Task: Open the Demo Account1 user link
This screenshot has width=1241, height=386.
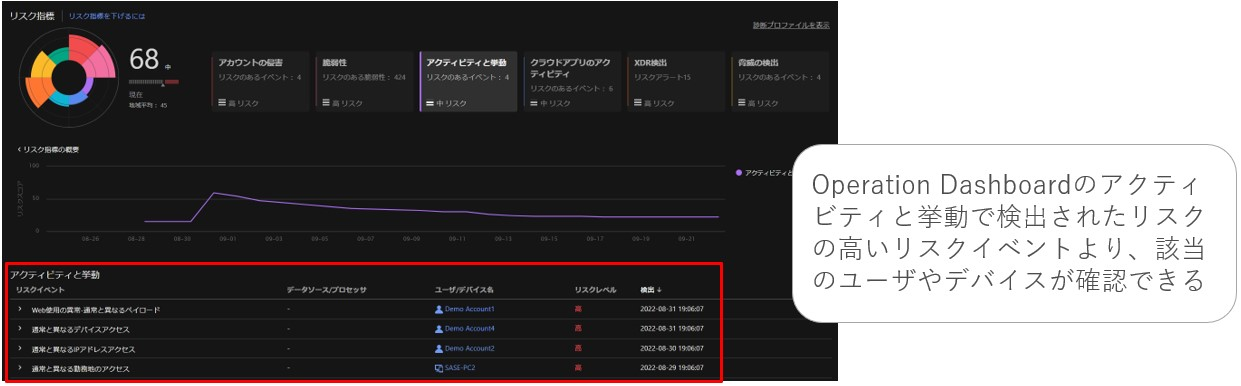Action: pos(470,309)
